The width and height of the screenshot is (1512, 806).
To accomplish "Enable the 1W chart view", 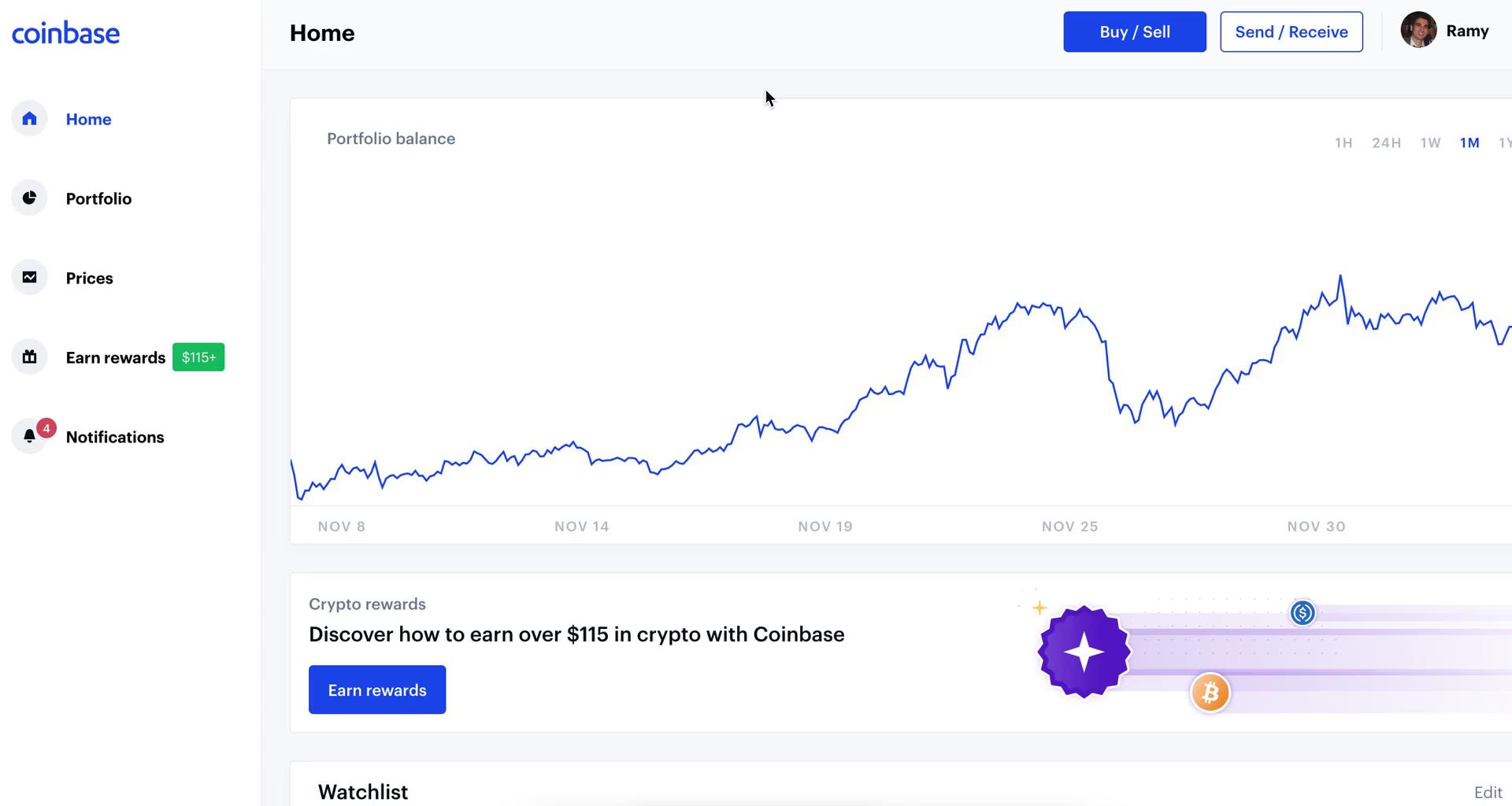I will (x=1430, y=142).
